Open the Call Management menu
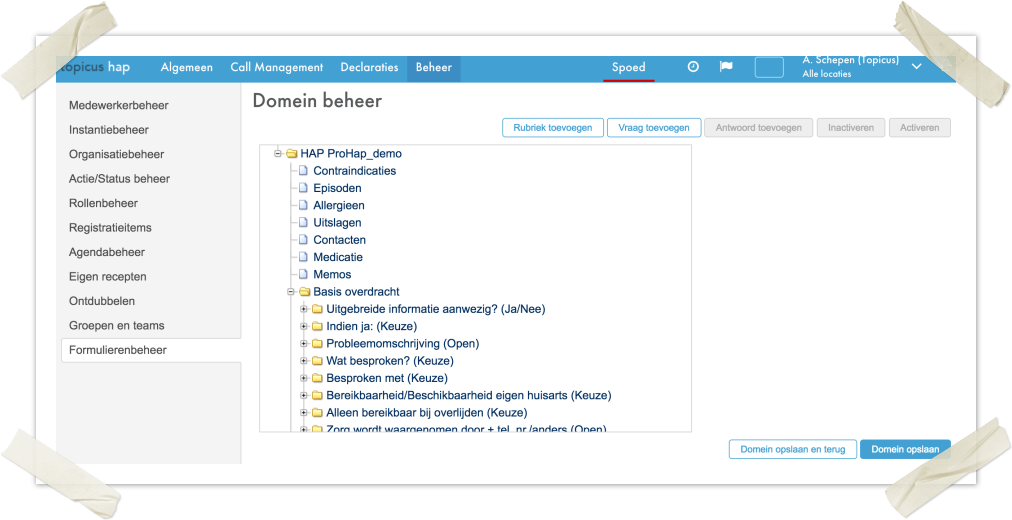Viewport: 1012px width, 520px height. click(x=276, y=68)
